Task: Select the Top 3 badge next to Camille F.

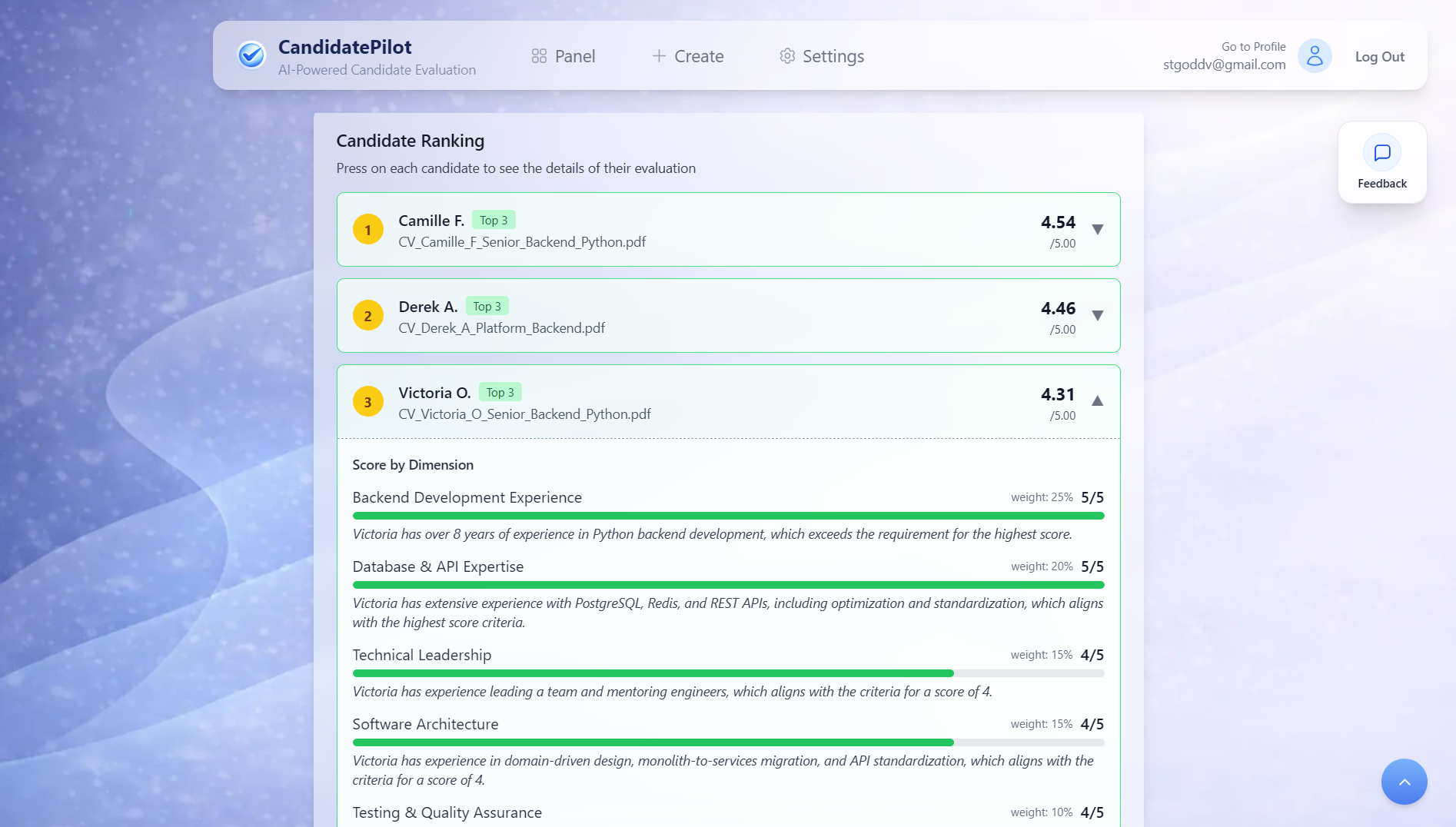Action: pos(494,219)
